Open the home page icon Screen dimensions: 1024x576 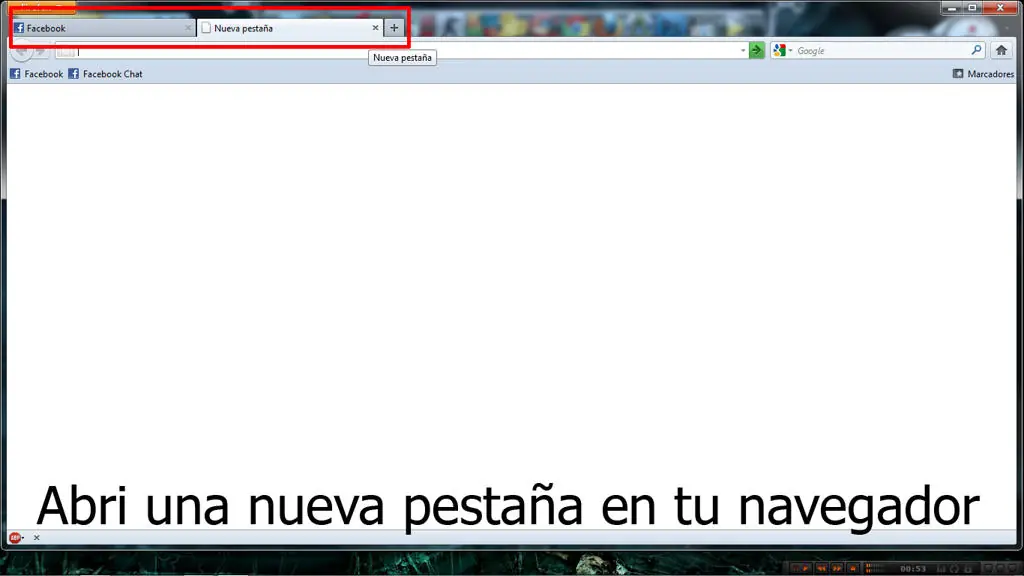point(1001,50)
